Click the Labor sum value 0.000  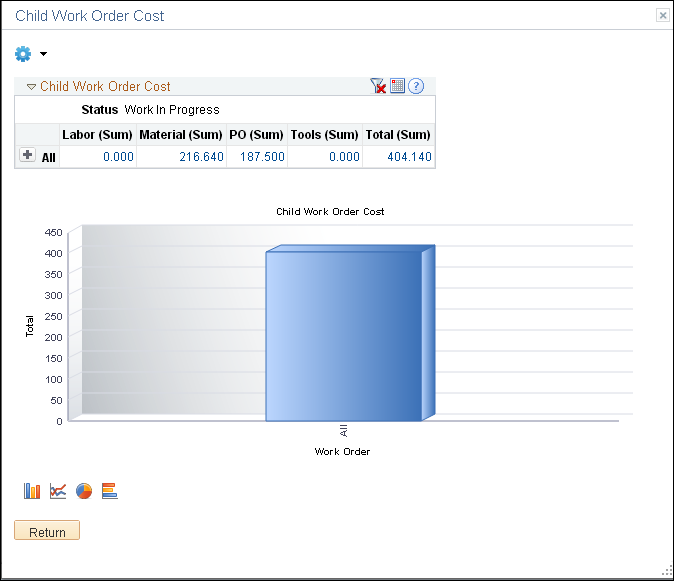click(118, 157)
